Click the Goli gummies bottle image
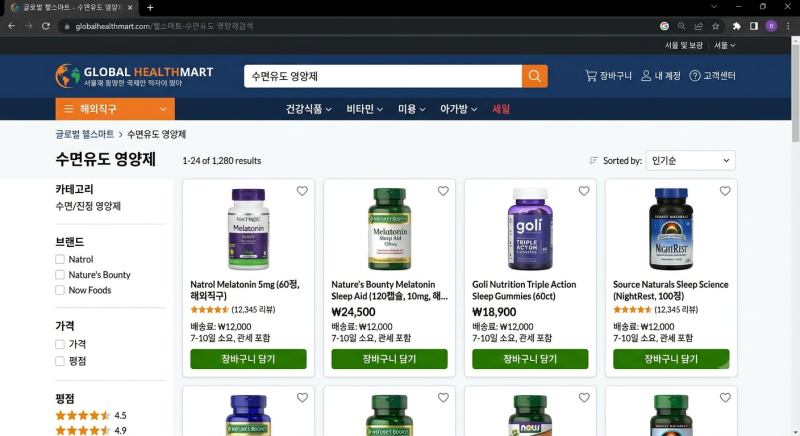 (530, 229)
